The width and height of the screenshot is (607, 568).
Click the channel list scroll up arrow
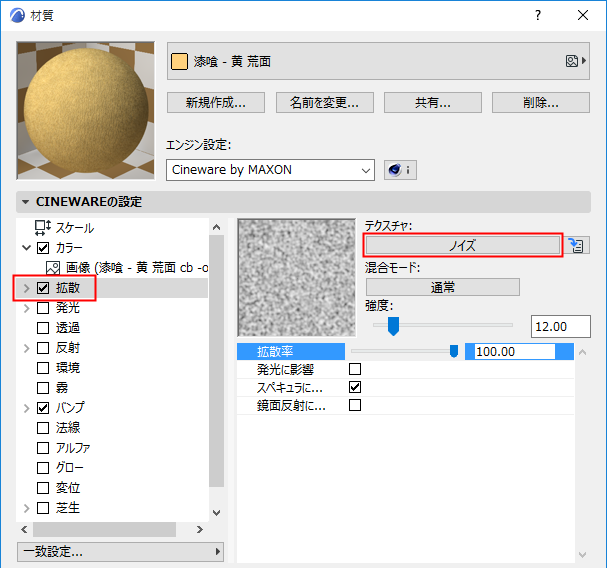click(x=216, y=227)
